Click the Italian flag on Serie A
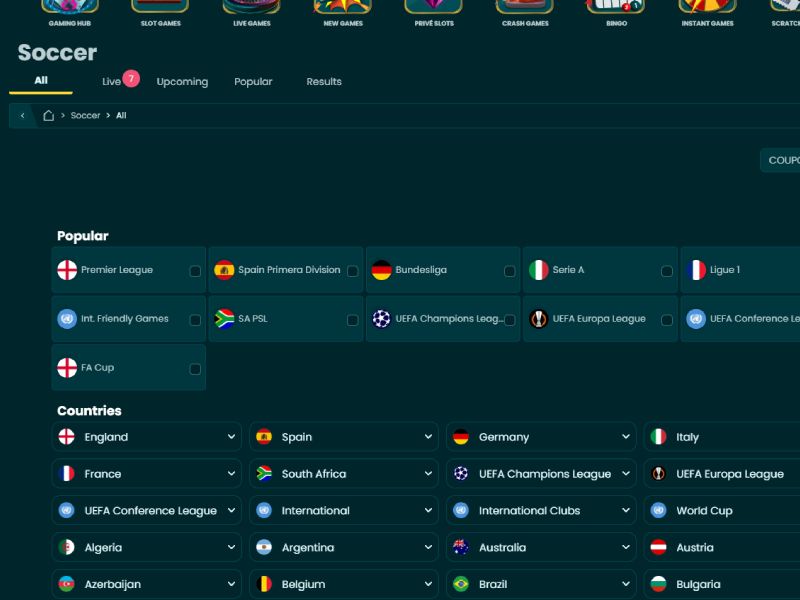Viewport: 800px width, 600px height. pyautogui.click(x=538, y=270)
